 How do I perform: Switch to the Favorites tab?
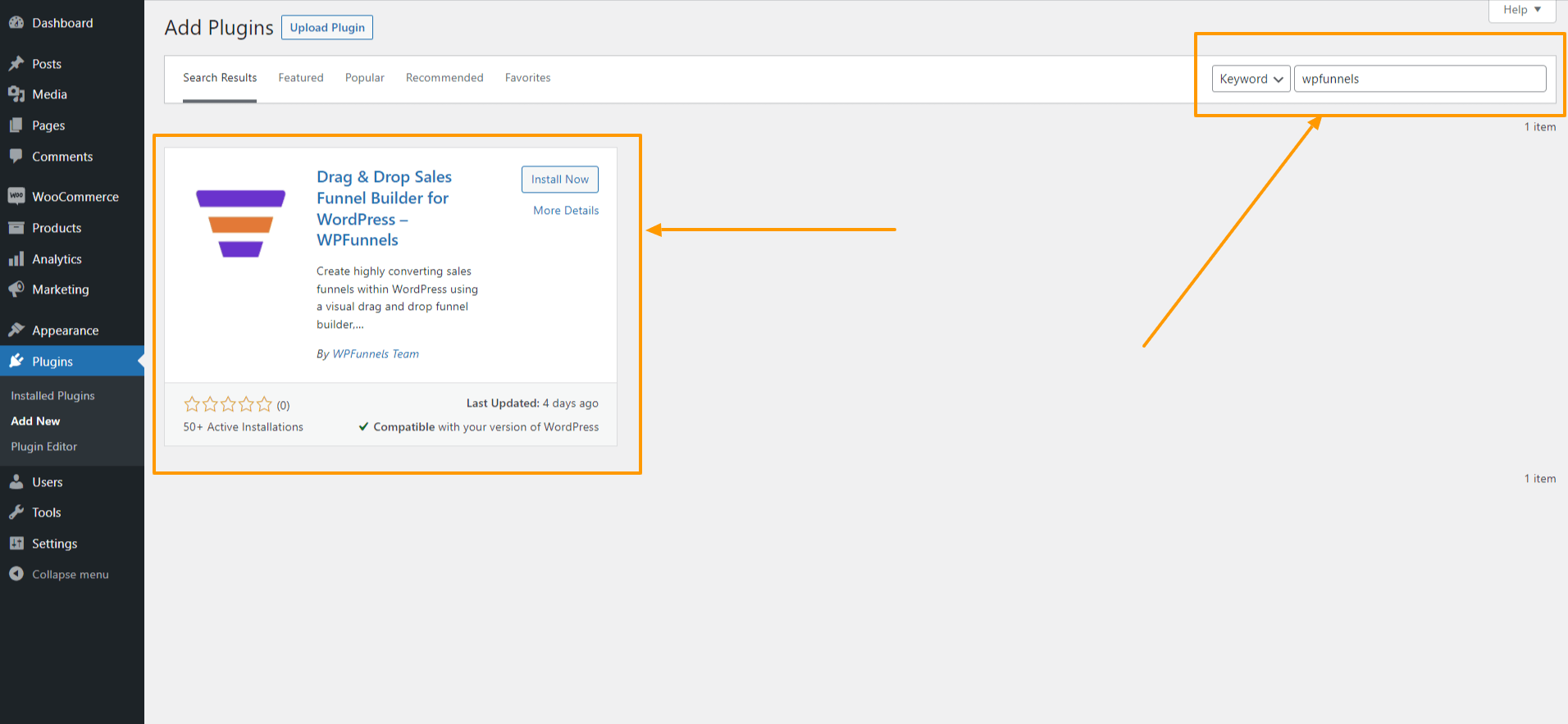[528, 78]
